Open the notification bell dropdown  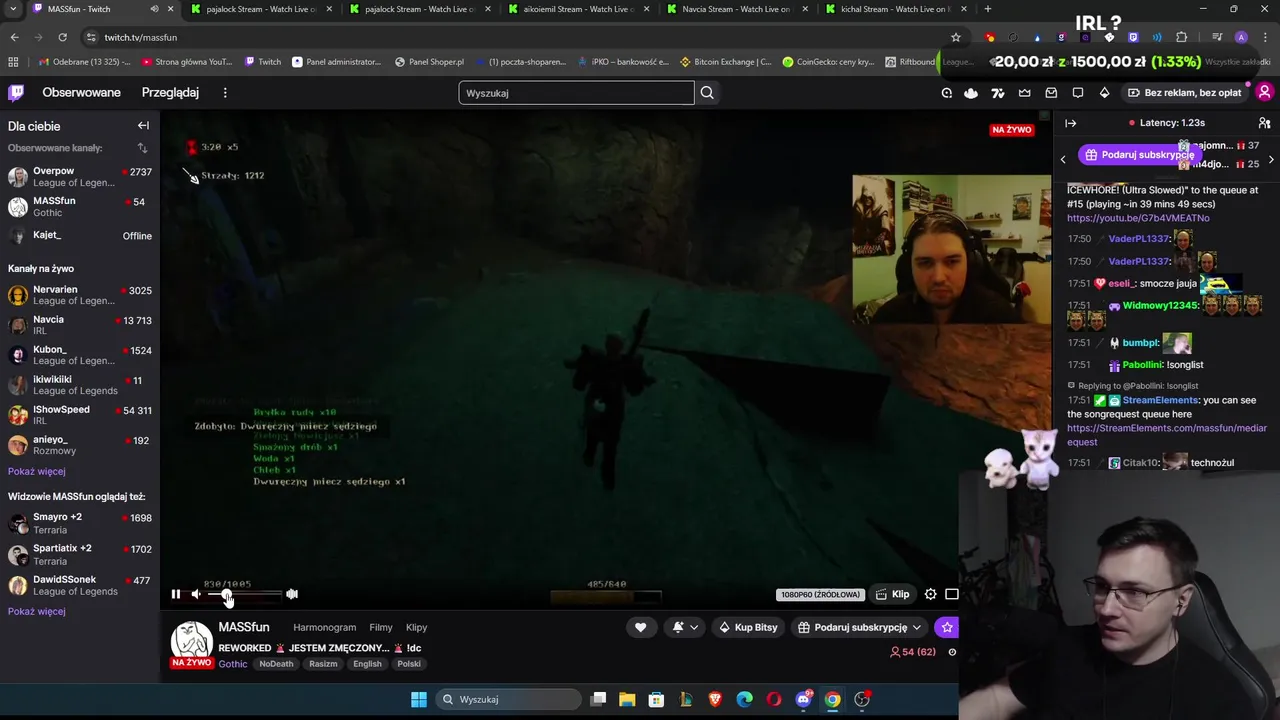point(685,627)
